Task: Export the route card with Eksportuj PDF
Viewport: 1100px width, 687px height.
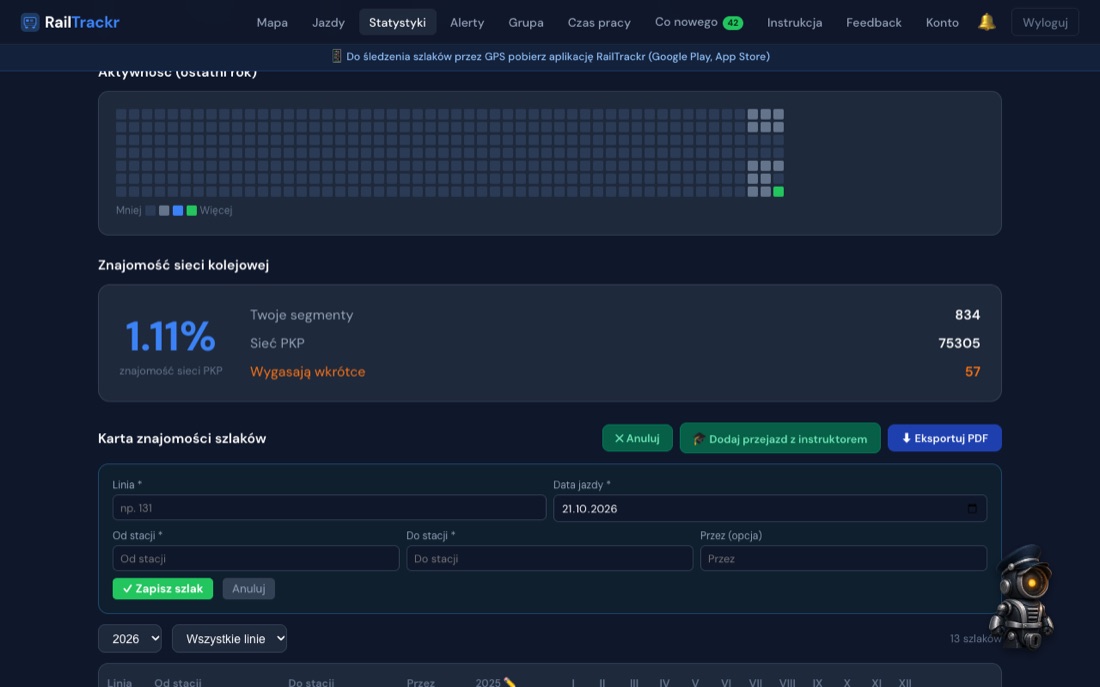Action: pyautogui.click(x=944, y=438)
